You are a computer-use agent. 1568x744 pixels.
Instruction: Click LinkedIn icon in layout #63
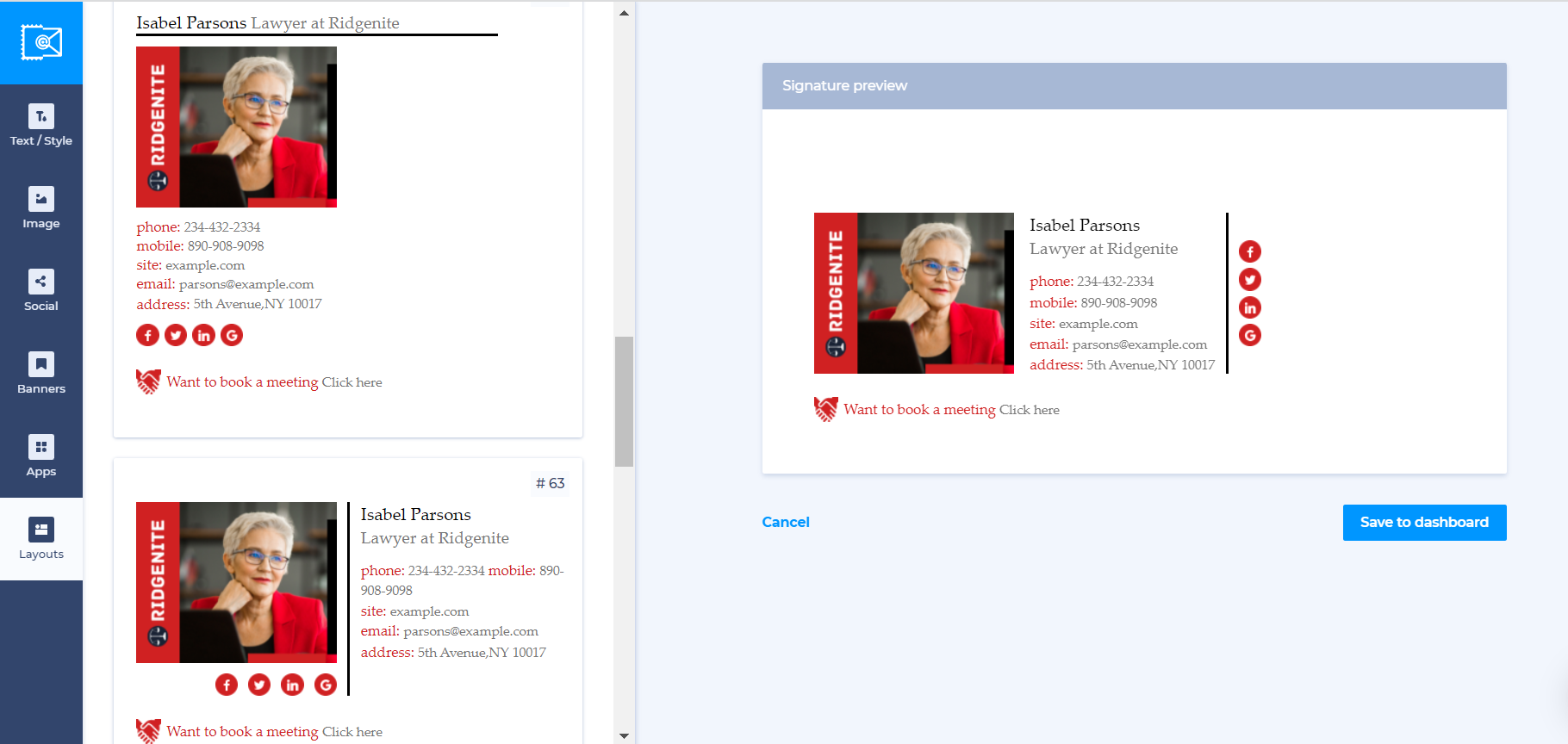[x=292, y=685]
